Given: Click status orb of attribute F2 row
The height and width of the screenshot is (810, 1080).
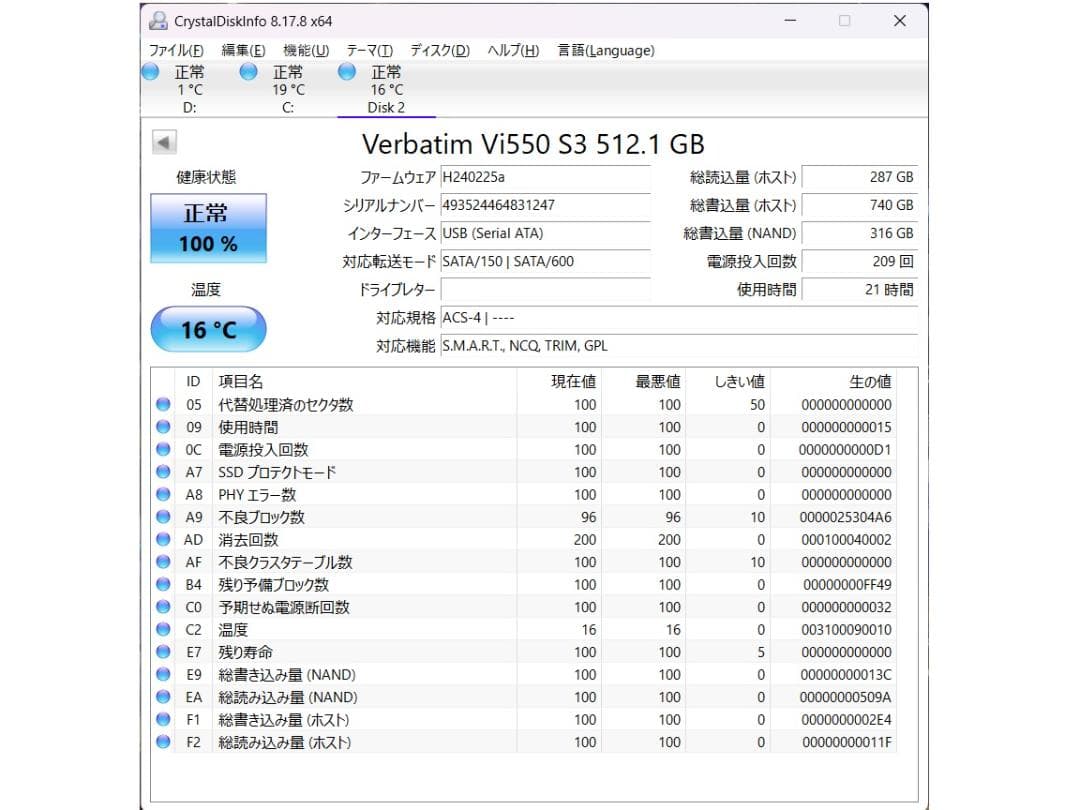Looking at the screenshot, I should click(163, 742).
